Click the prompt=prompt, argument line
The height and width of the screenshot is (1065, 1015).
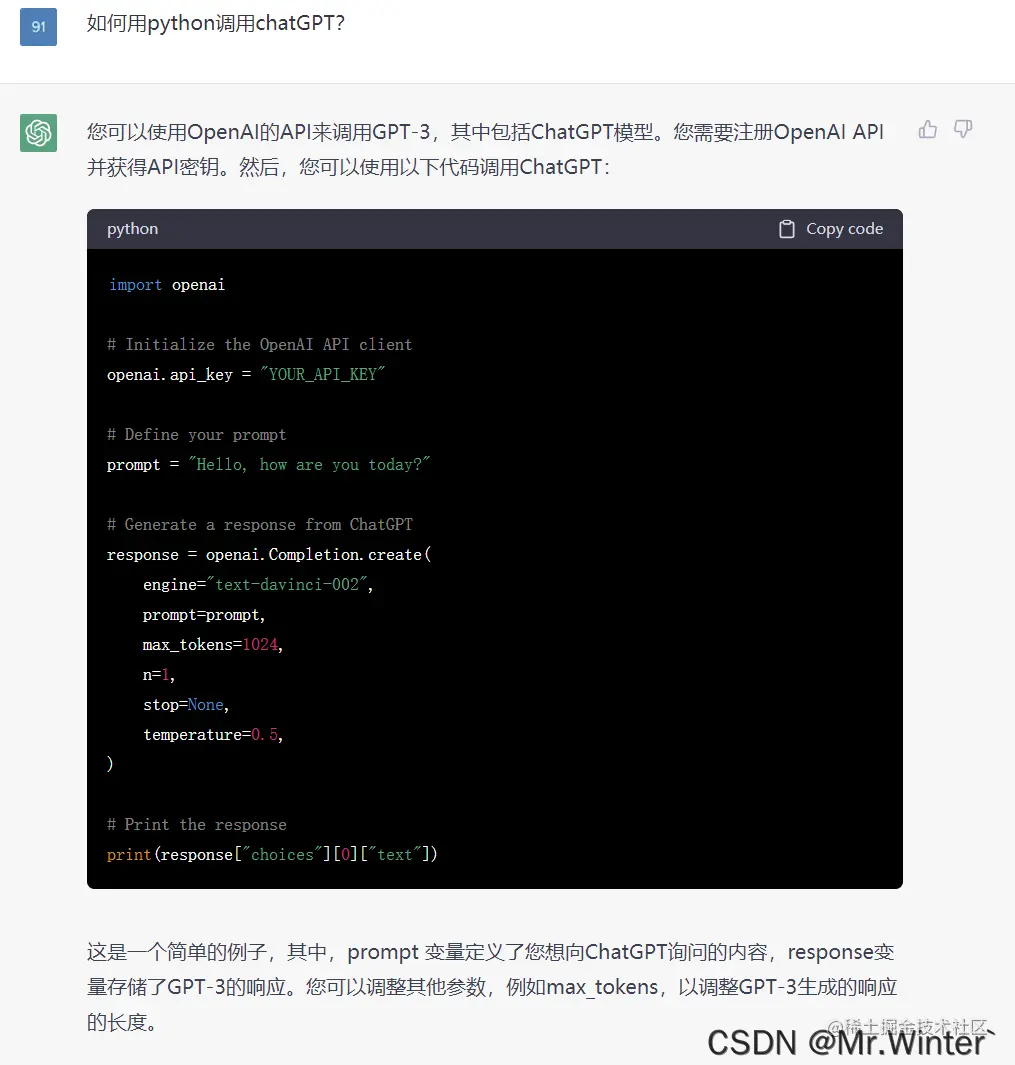[x=204, y=615]
